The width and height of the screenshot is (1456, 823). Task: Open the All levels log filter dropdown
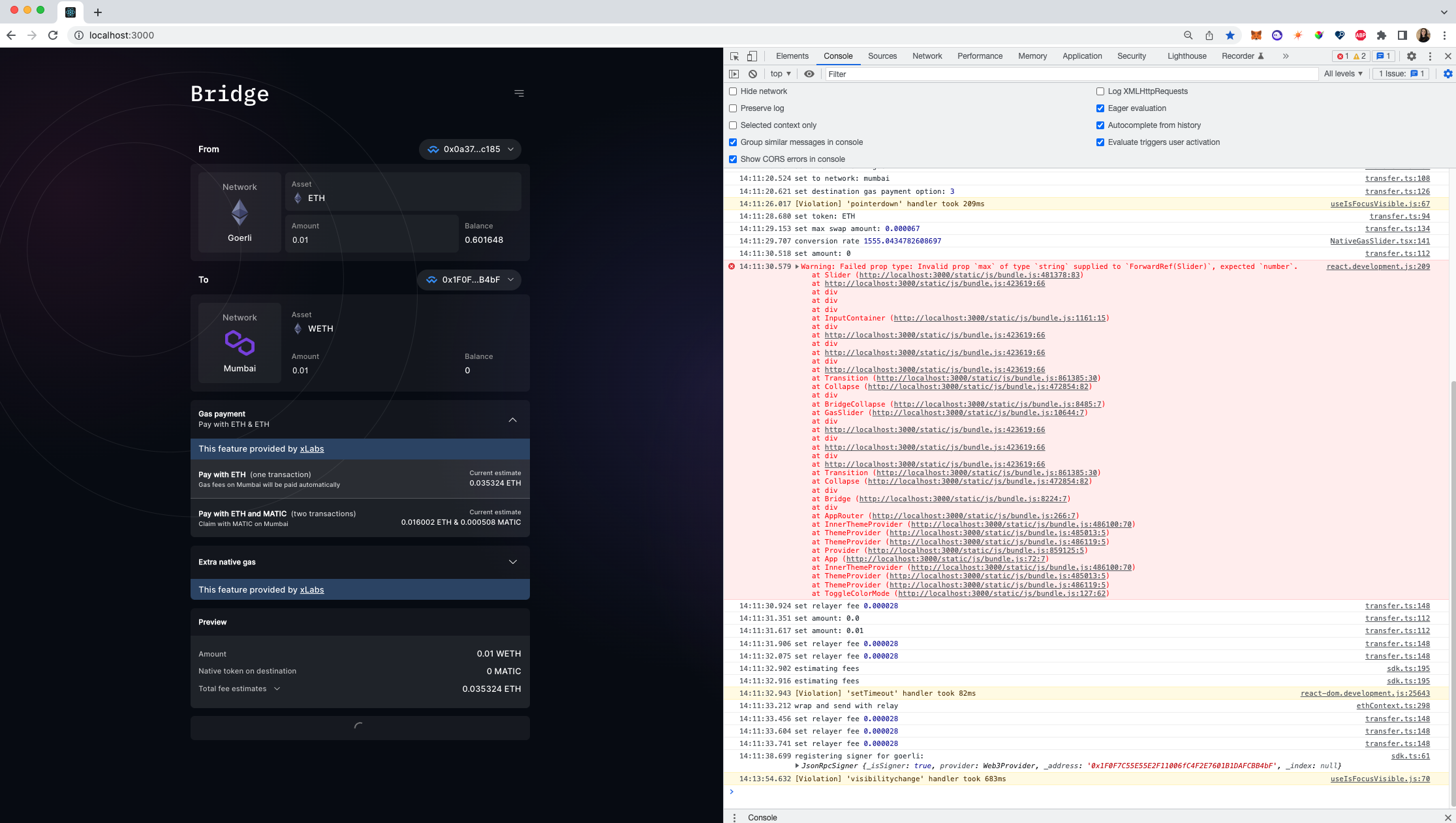pyautogui.click(x=1342, y=74)
